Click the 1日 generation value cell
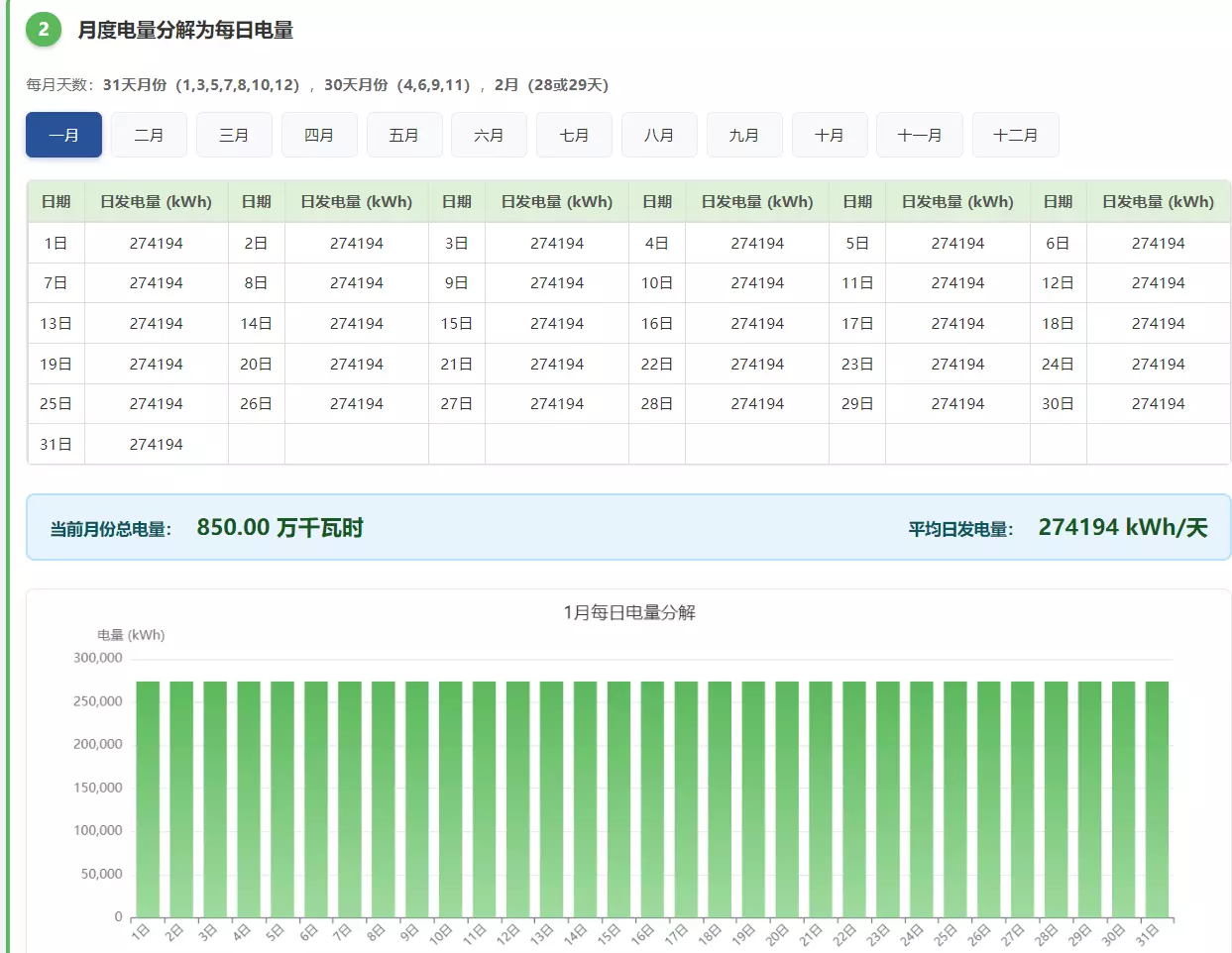The height and width of the screenshot is (953, 1232). (x=156, y=243)
